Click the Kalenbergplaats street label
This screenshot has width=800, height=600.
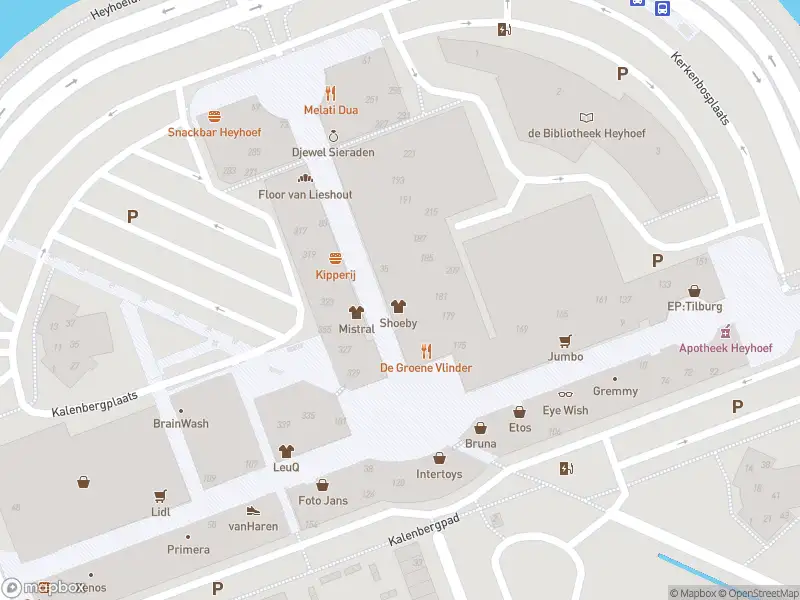pyautogui.click(x=95, y=404)
